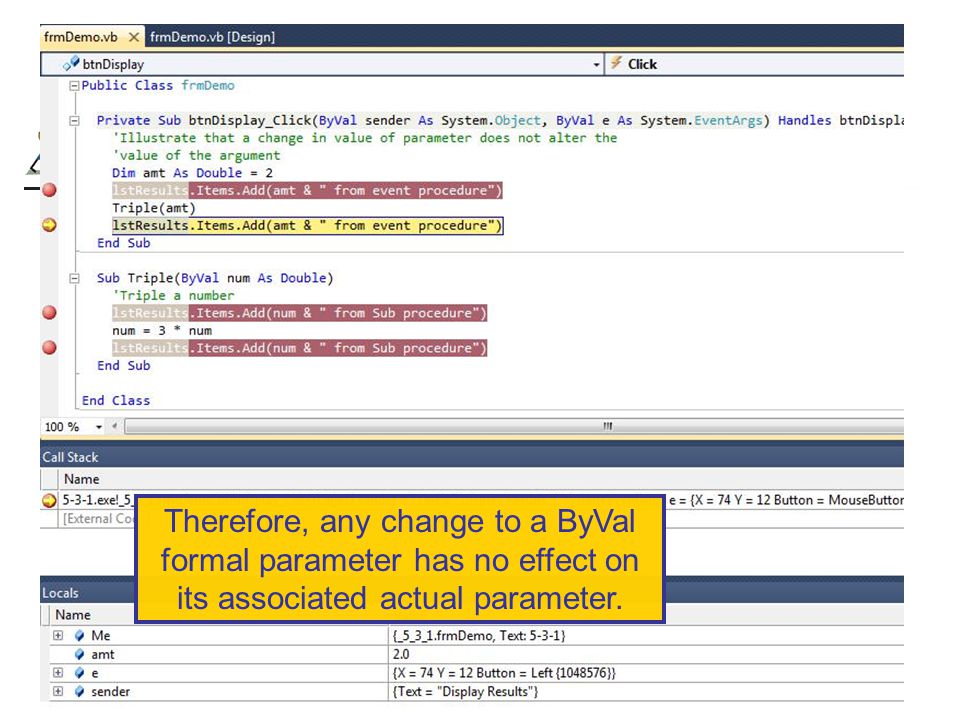This screenshot has width=960, height=720.
Task: Click the code editor horizontal scrollbar thumb
Action: click(x=514, y=426)
